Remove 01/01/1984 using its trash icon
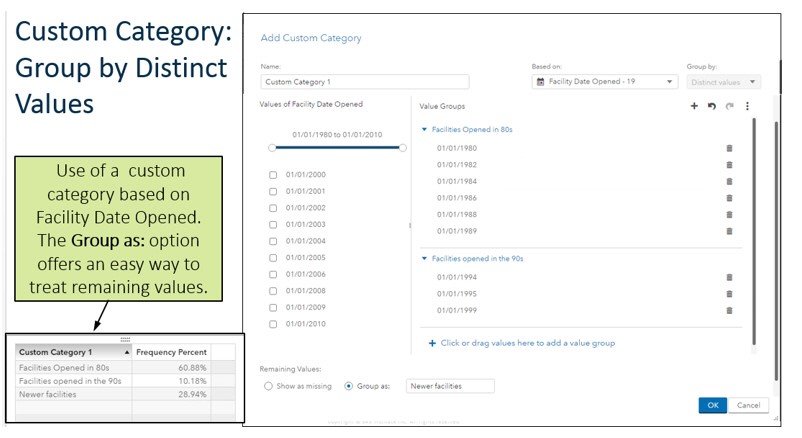This screenshot has width=802, height=438. [729, 181]
